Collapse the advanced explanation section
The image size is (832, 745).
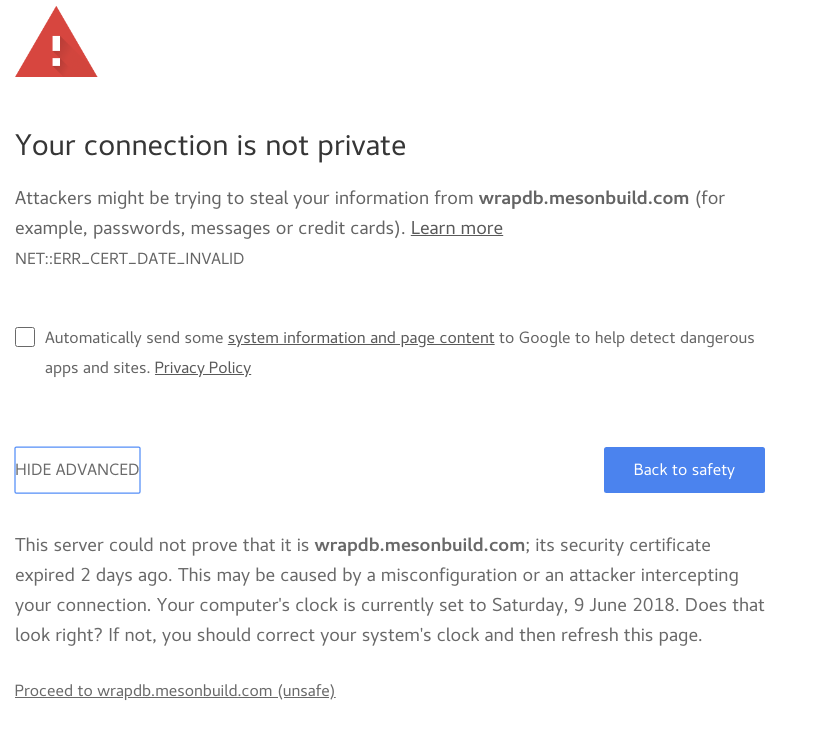[x=77, y=469]
